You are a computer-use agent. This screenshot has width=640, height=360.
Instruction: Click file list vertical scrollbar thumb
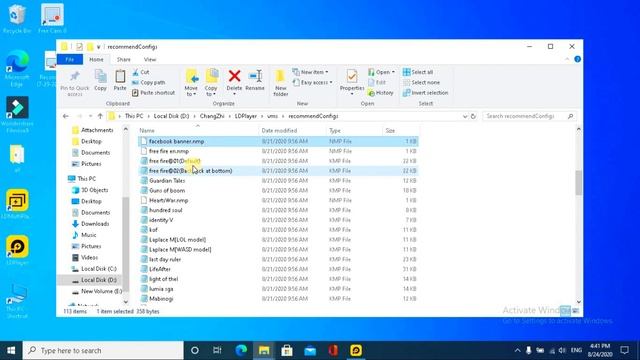[x=578, y=182]
